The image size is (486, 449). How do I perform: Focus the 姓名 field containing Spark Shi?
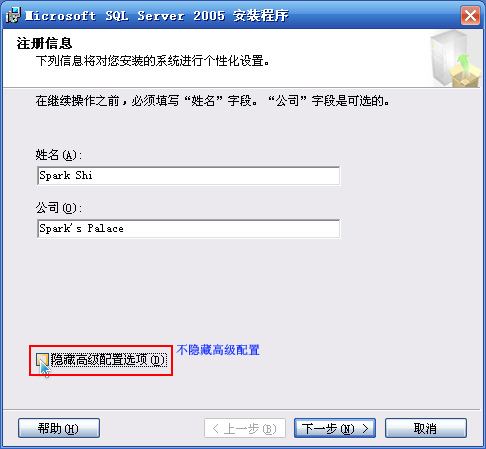(189, 176)
